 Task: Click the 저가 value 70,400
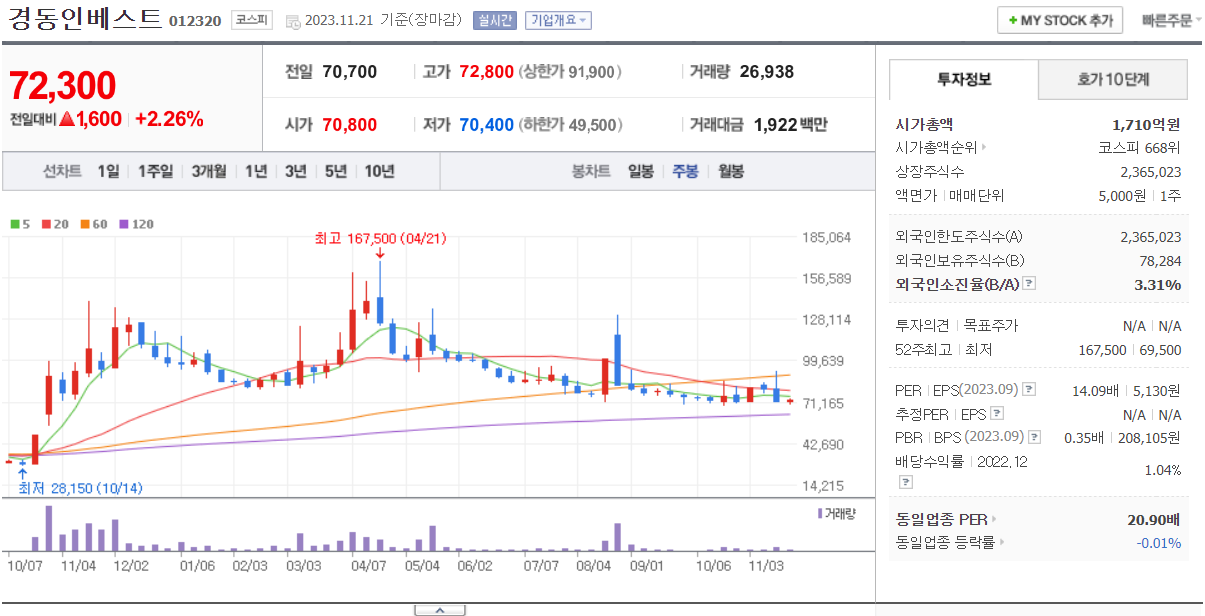[487, 125]
